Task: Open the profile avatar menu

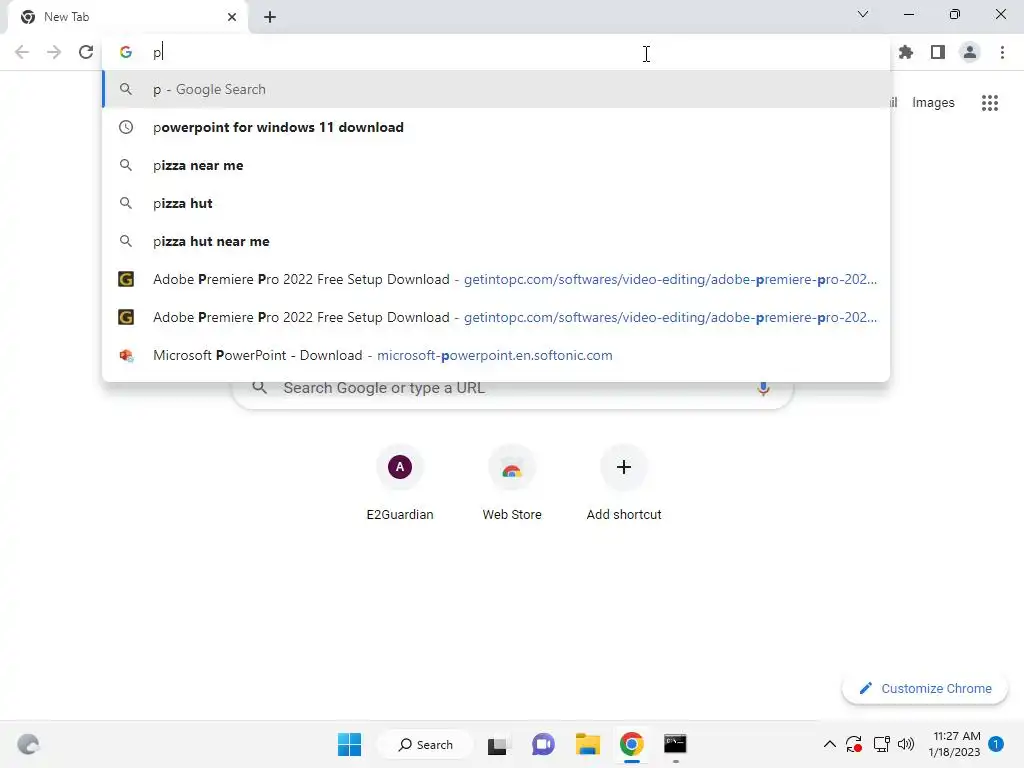Action: point(970,52)
